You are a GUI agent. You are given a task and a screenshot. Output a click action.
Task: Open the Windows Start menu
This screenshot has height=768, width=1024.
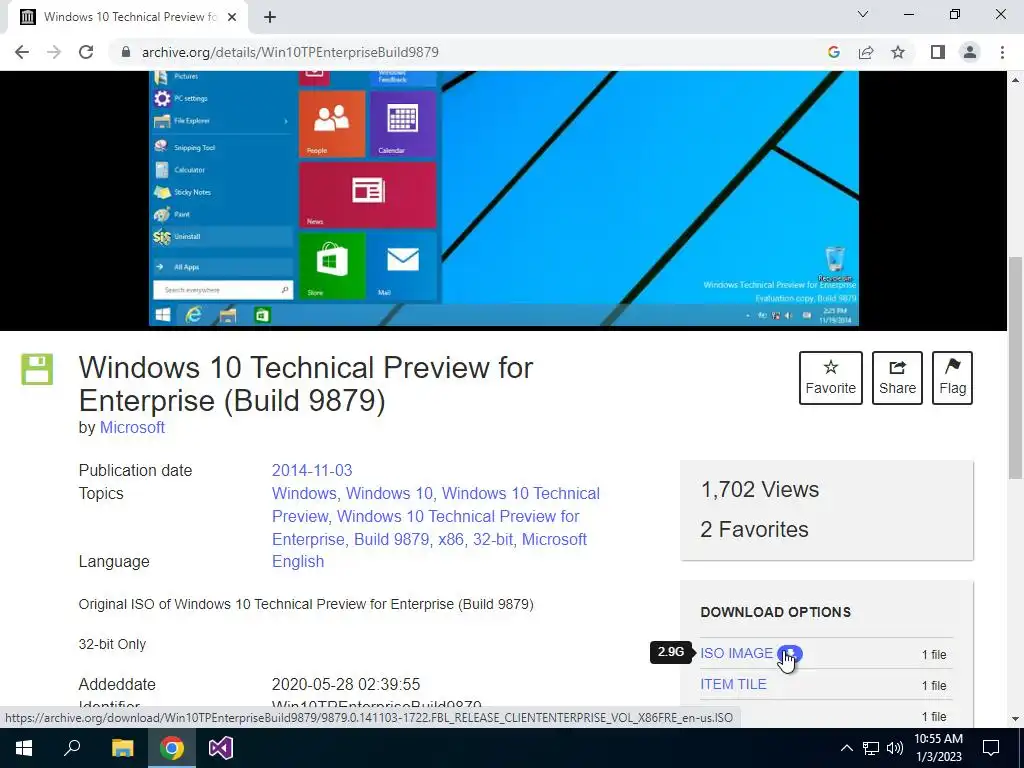click(24, 748)
